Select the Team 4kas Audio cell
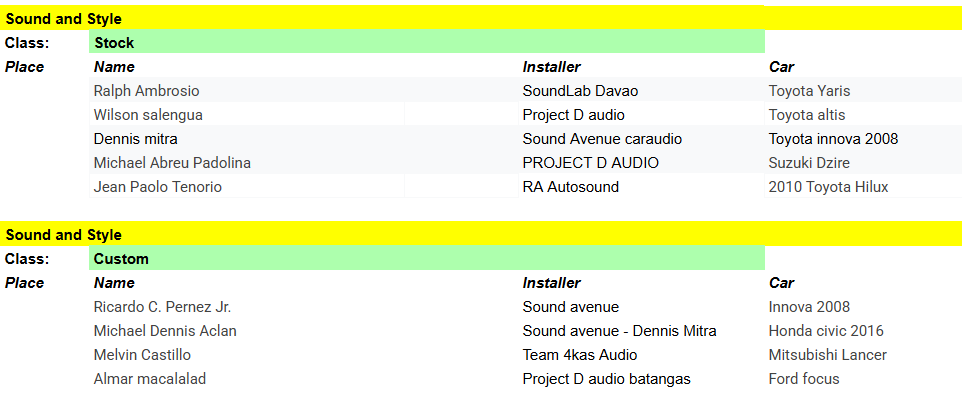This screenshot has height=405, width=962. (x=579, y=355)
